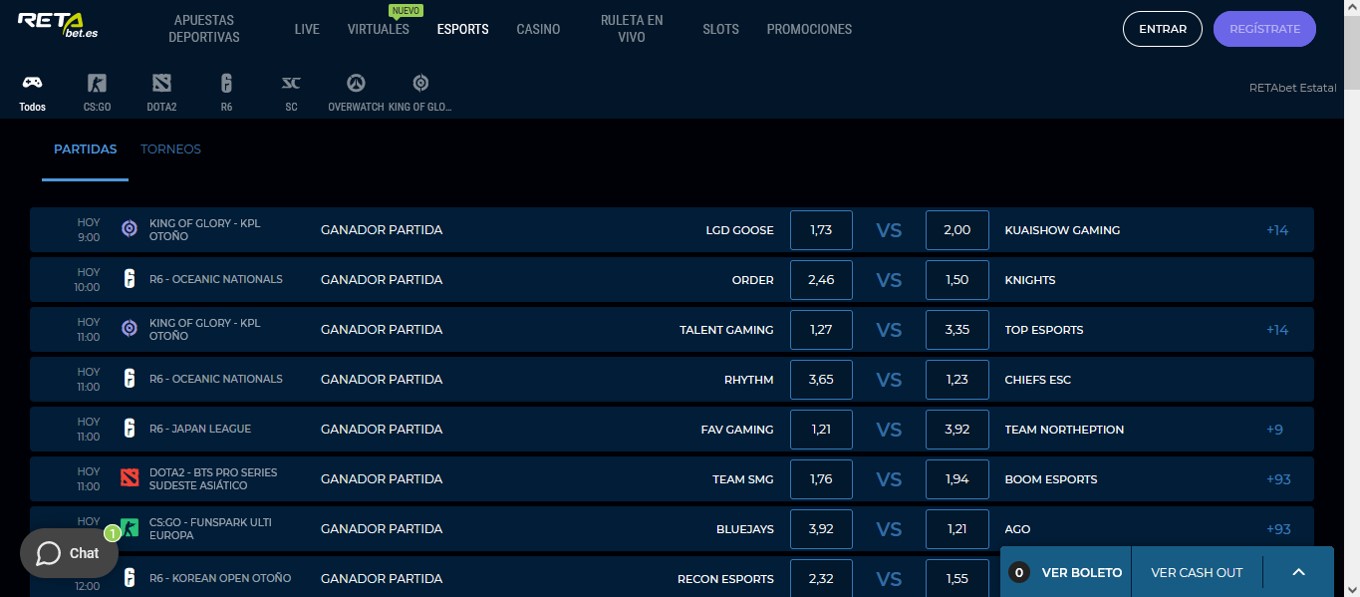Switch to the Torneos tab
The width and height of the screenshot is (1360, 597).
tap(171, 149)
